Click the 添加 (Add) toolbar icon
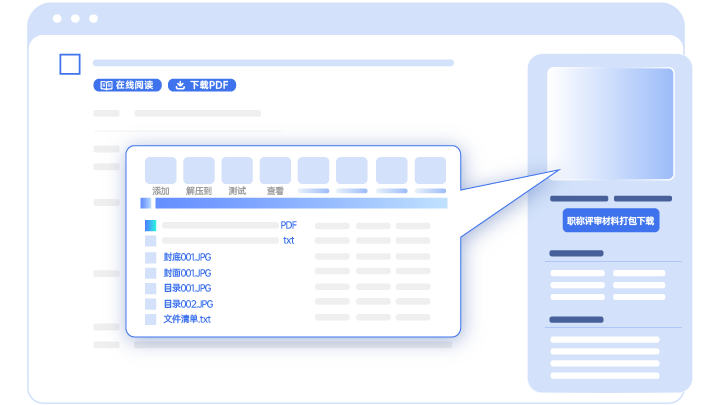720x405 pixels. pyautogui.click(x=160, y=170)
